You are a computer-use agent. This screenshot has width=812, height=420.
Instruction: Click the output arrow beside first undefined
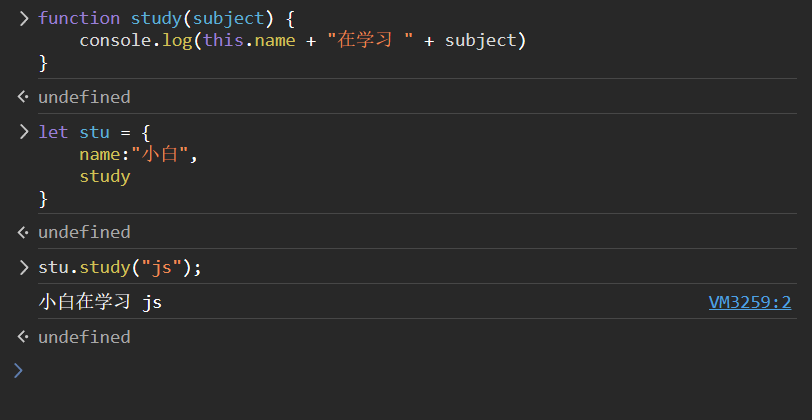(x=23, y=97)
